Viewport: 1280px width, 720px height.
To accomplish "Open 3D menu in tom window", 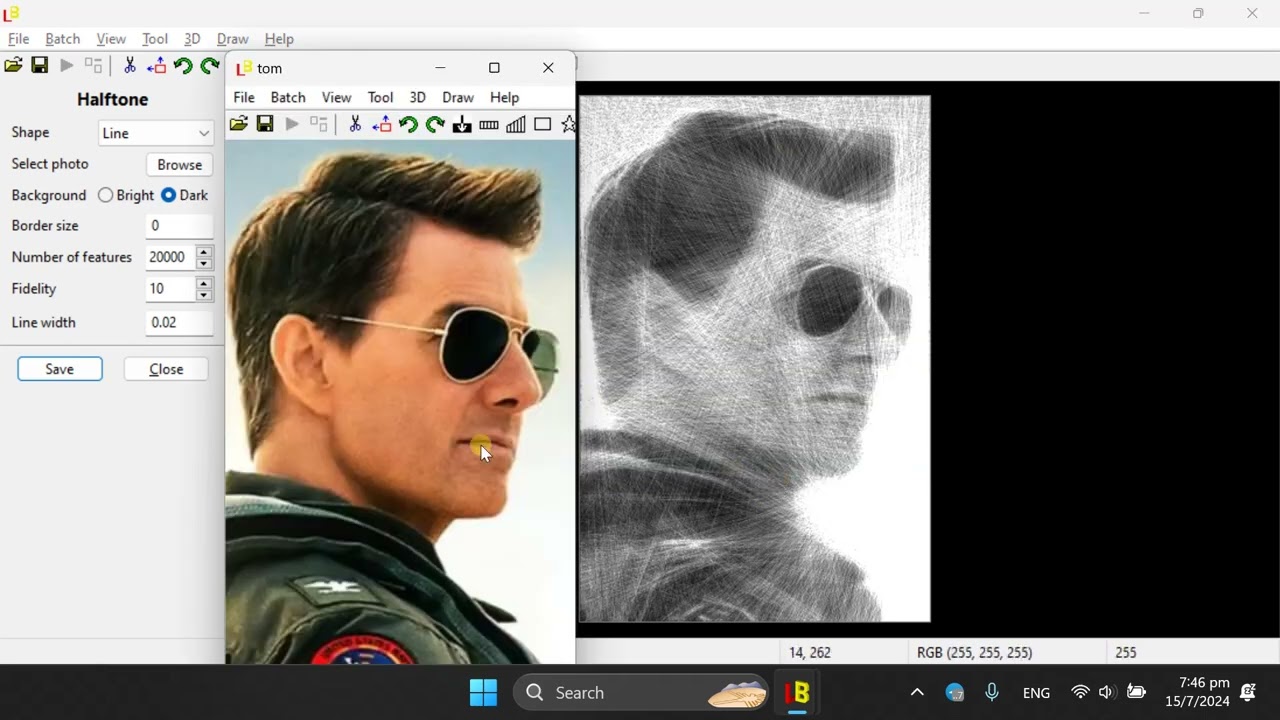I will (x=417, y=97).
